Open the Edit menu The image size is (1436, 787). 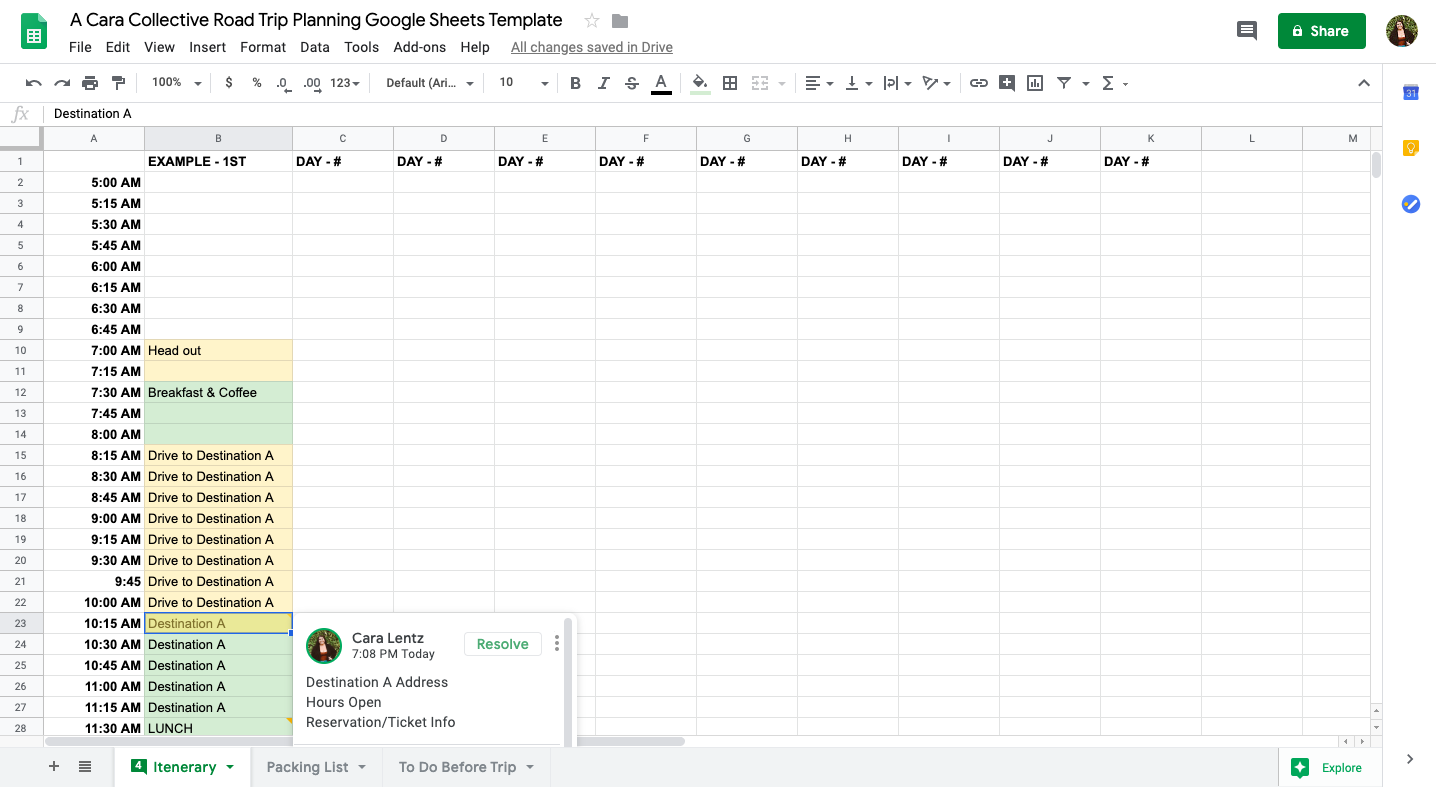tap(118, 47)
